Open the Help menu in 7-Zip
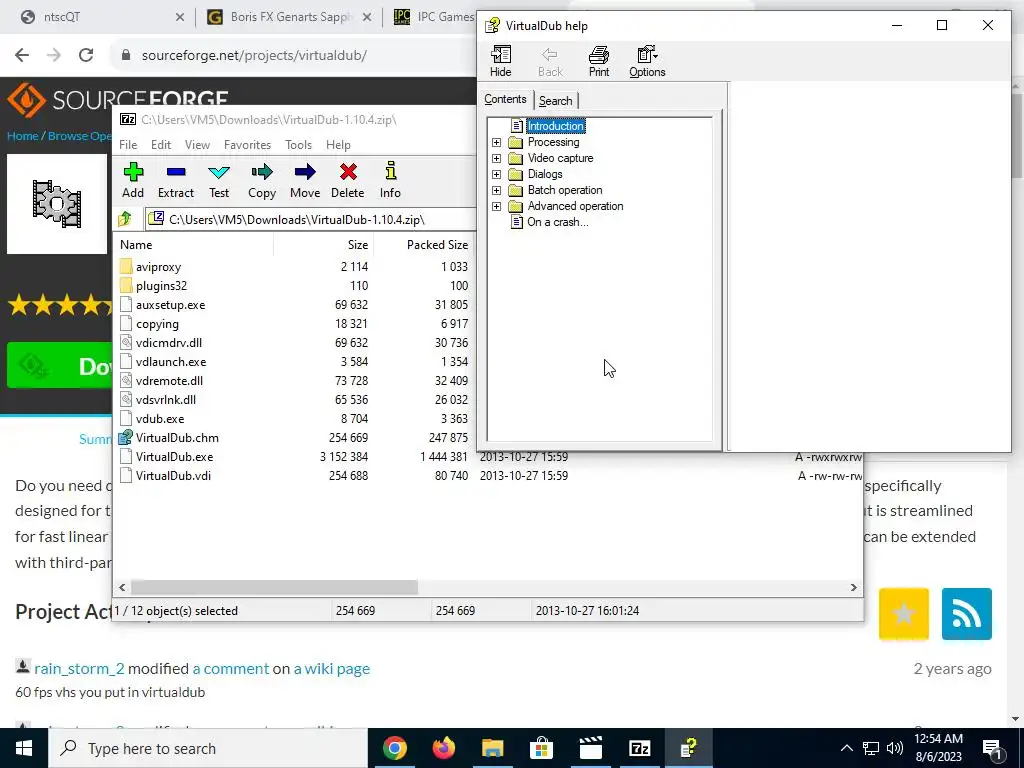The height and width of the screenshot is (768, 1024). tap(338, 144)
